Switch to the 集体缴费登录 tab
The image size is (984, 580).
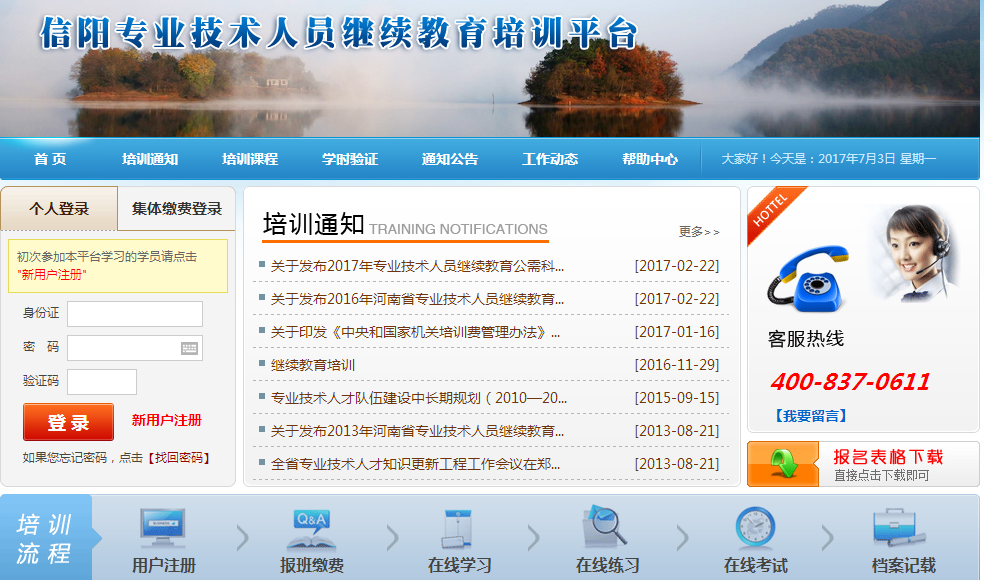177,209
